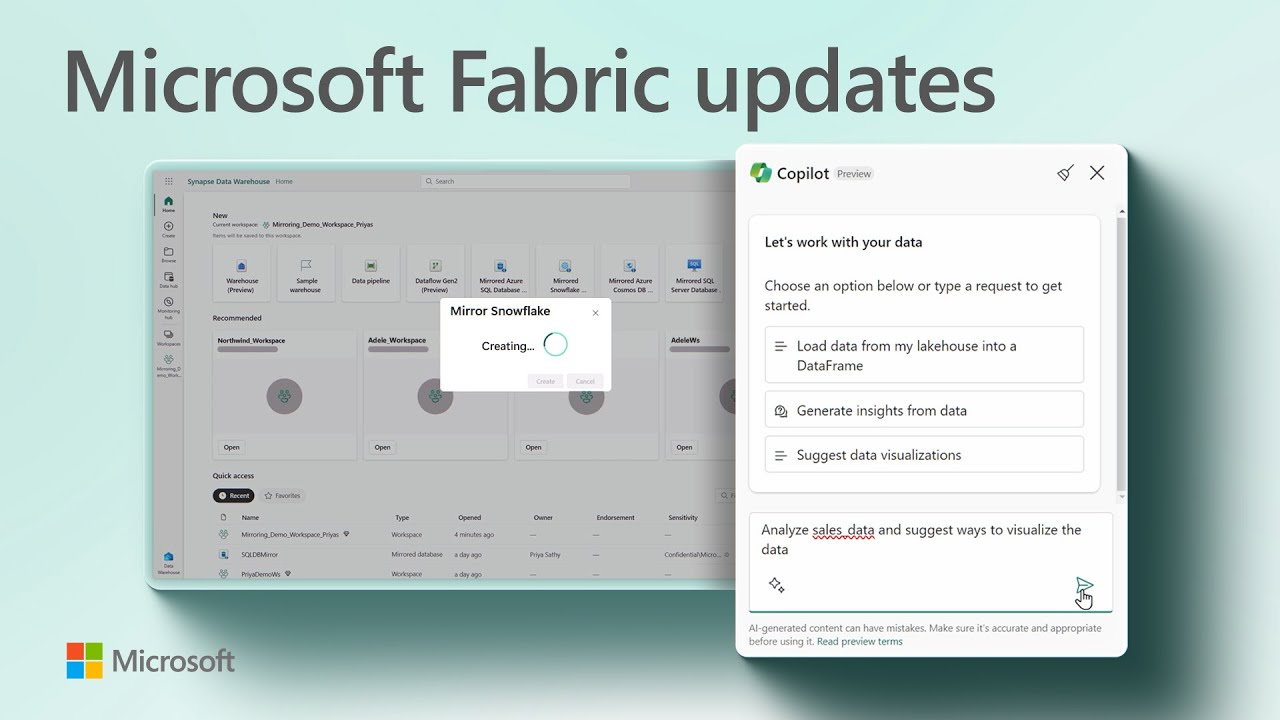Click the Synapse Data Warehouse title

(228, 182)
